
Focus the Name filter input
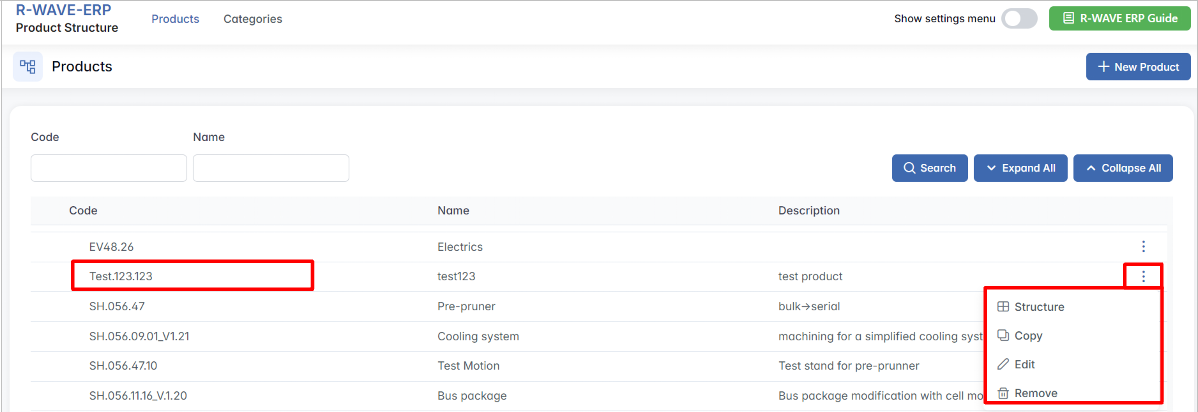[270, 168]
